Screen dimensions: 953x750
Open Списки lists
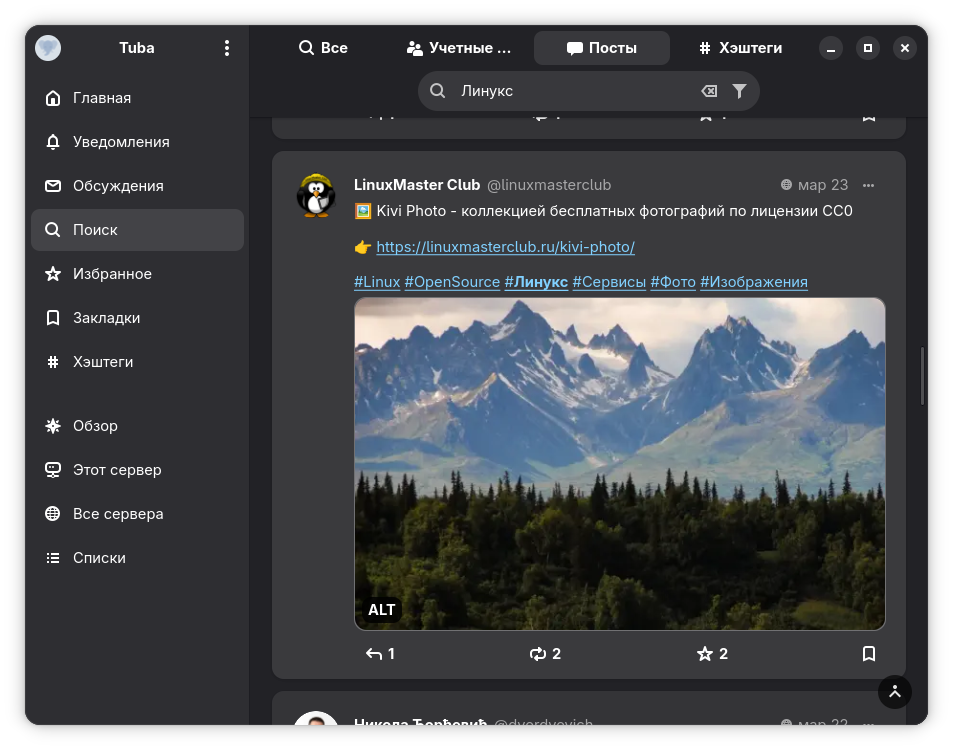click(x=137, y=558)
